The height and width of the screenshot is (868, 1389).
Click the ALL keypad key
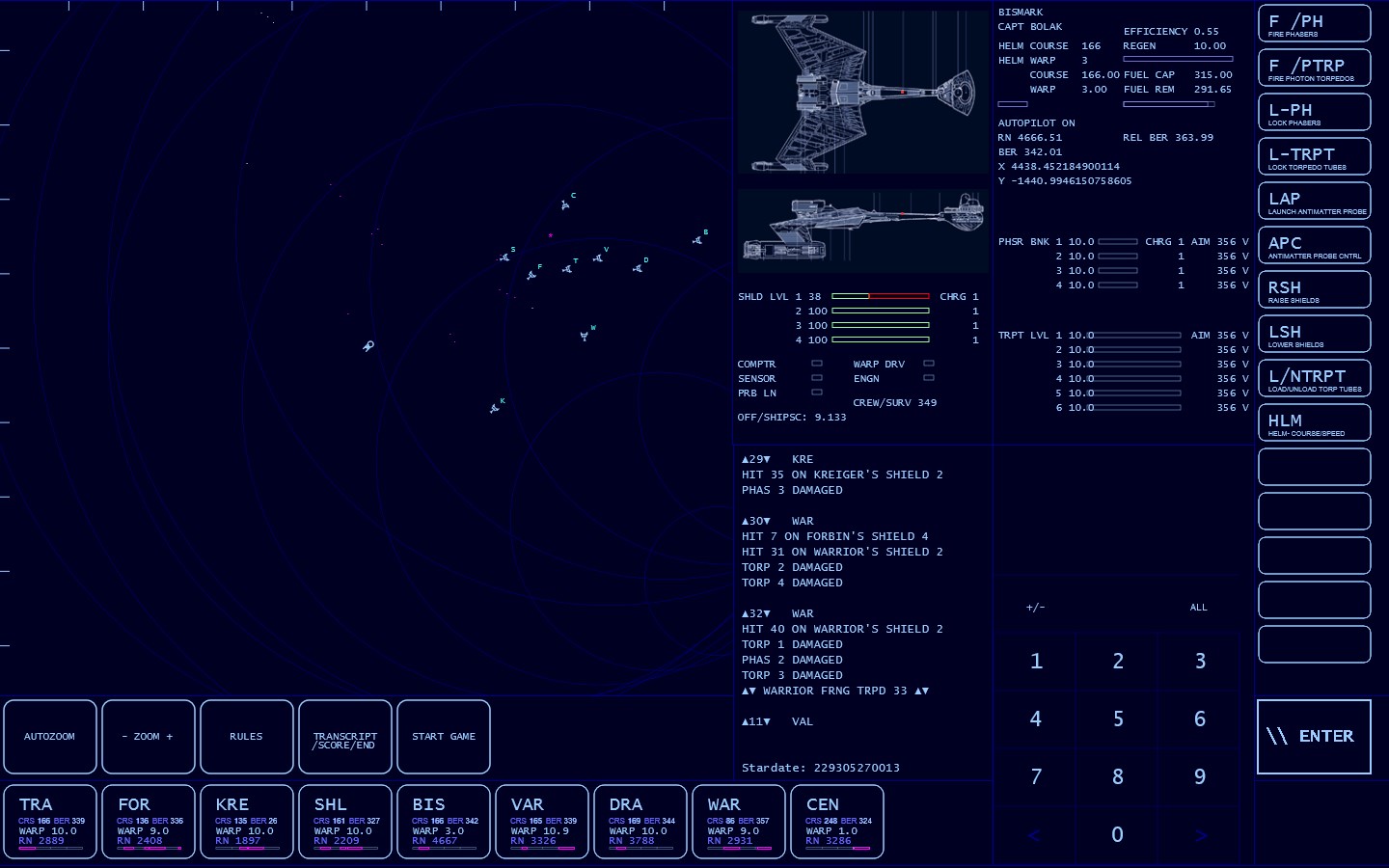tap(1199, 608)
